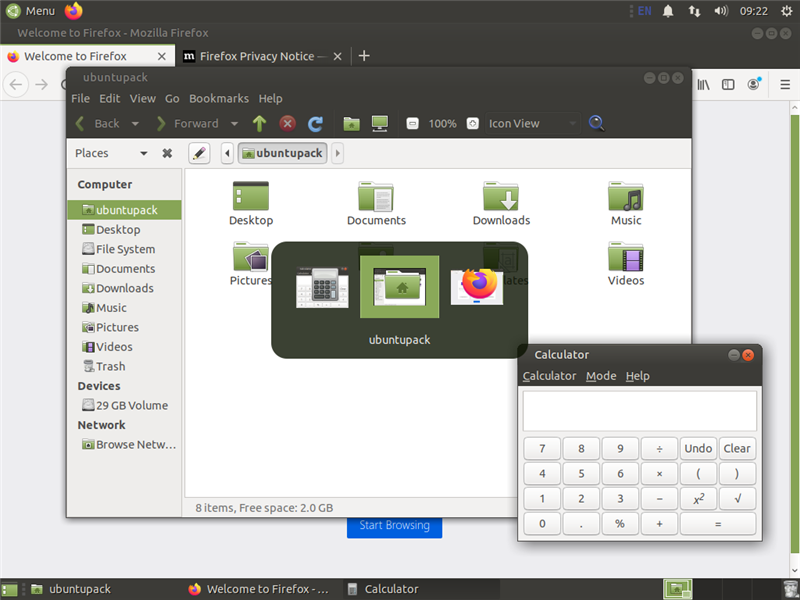The image size is (800, 600).
Task: Toggle Firefox sidebar icon
Action: pyautogui.click(x=728, y=85)
